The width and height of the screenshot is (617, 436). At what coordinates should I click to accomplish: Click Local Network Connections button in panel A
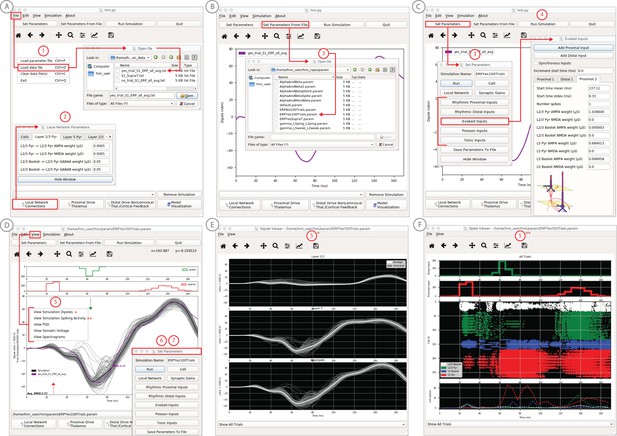point(35,204)
